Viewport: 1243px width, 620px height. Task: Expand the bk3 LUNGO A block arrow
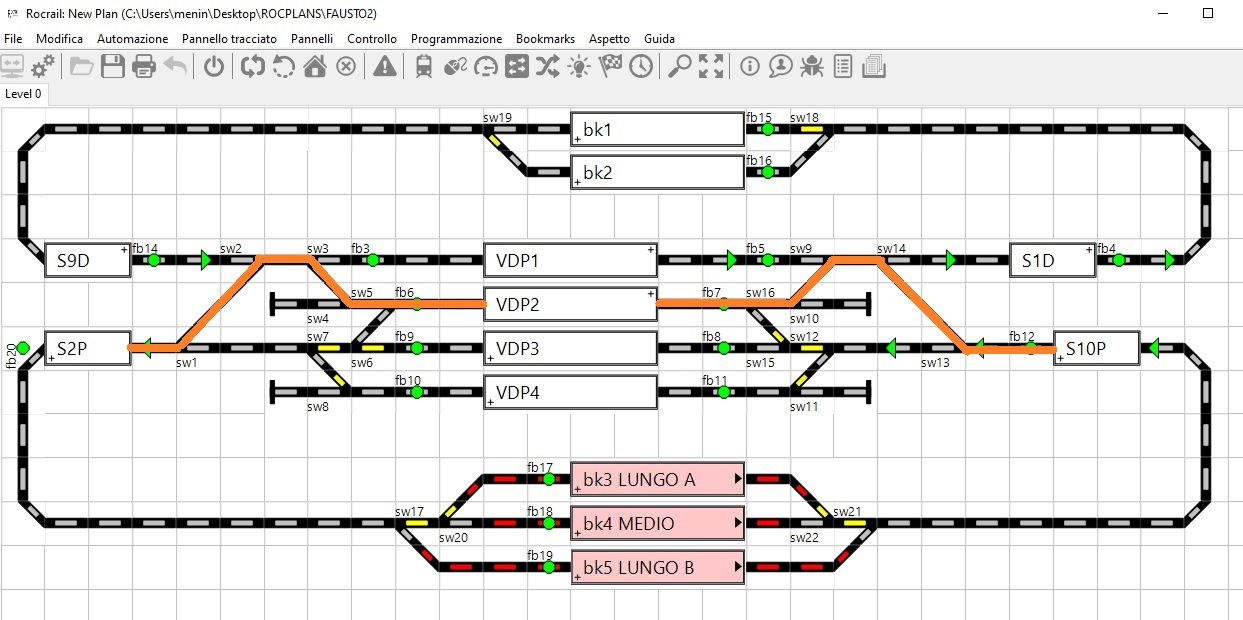pyautogui.click(x=739, y=479)
